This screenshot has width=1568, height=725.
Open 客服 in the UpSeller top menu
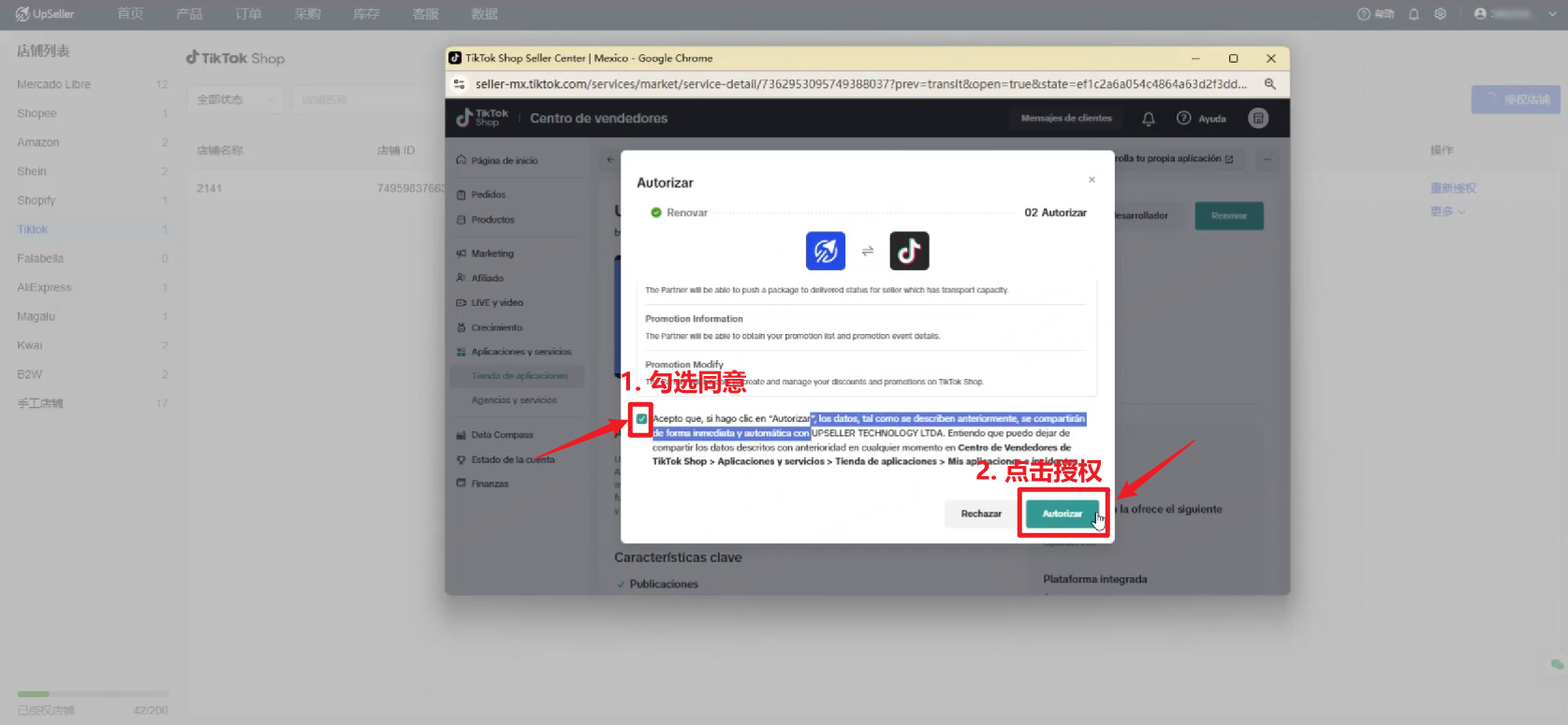coord(425,14)
